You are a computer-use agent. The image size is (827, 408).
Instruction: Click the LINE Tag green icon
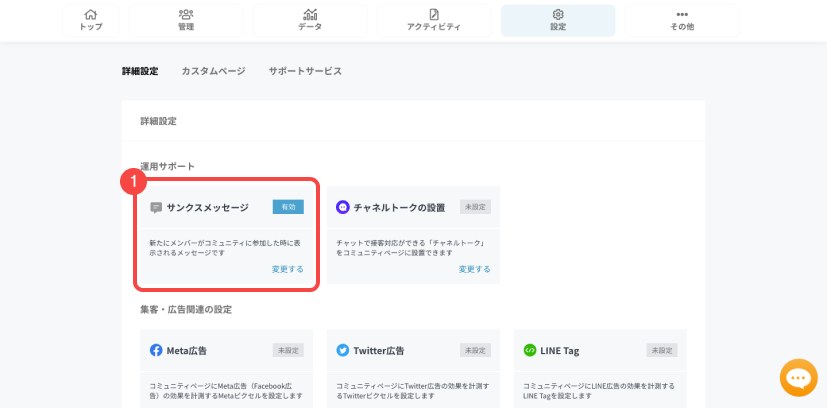(x=530, y=351)
